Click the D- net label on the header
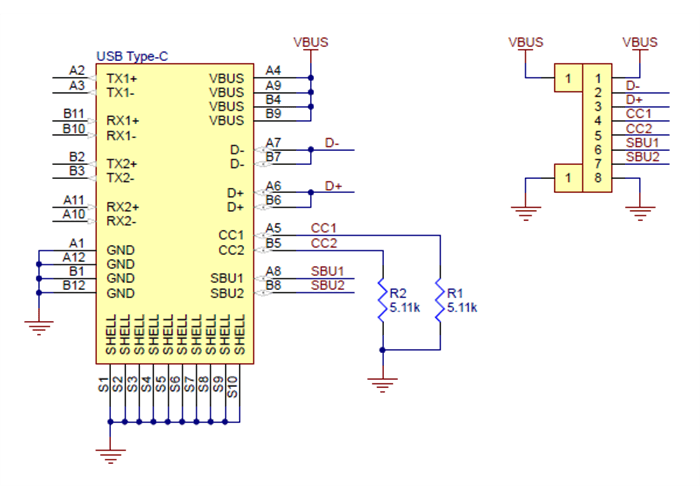Viewport: 700px width, 500px height. (x=633, y=86)
